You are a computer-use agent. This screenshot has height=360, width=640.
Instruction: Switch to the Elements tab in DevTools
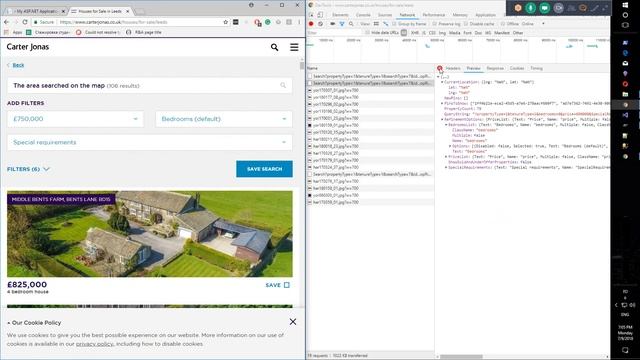click(340, 15)
